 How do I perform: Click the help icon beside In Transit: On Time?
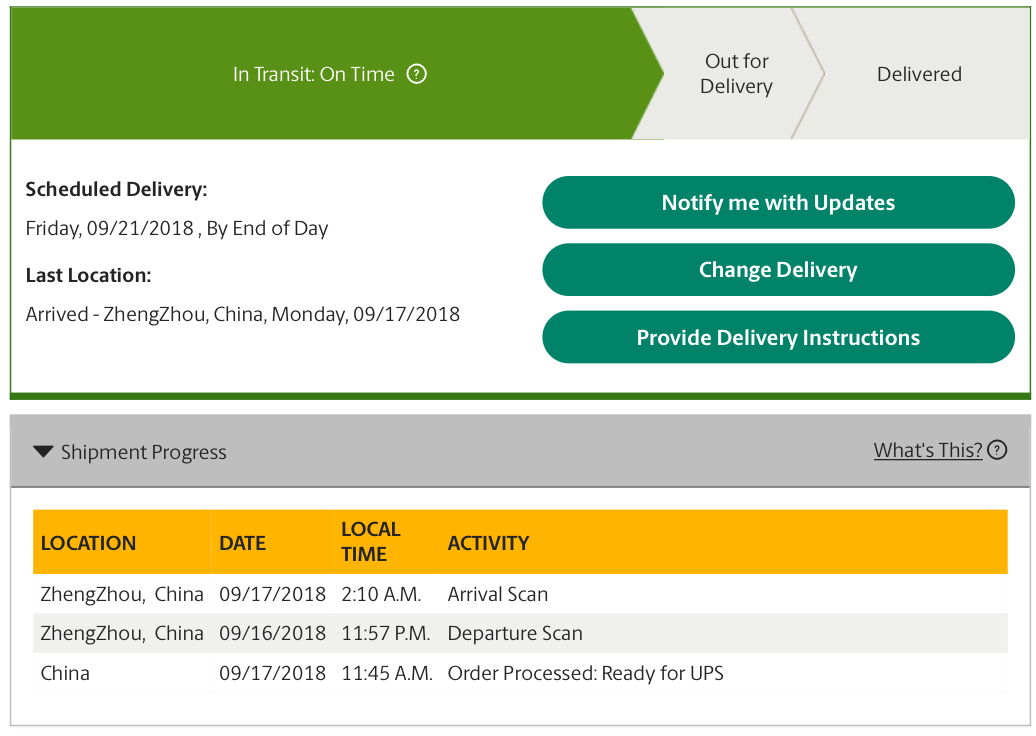pos(416,74)
